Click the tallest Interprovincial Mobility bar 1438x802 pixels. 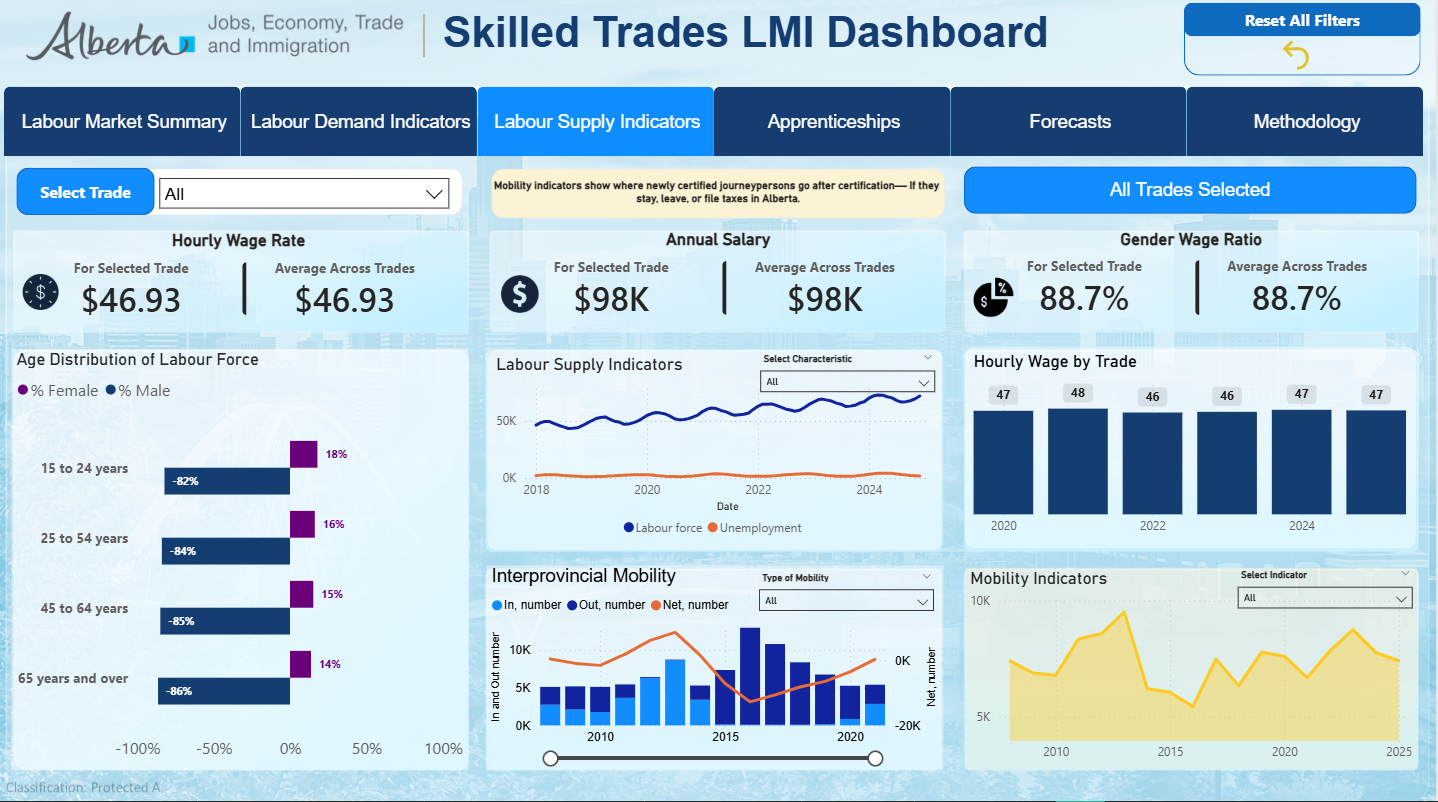[x=750, y=676]
